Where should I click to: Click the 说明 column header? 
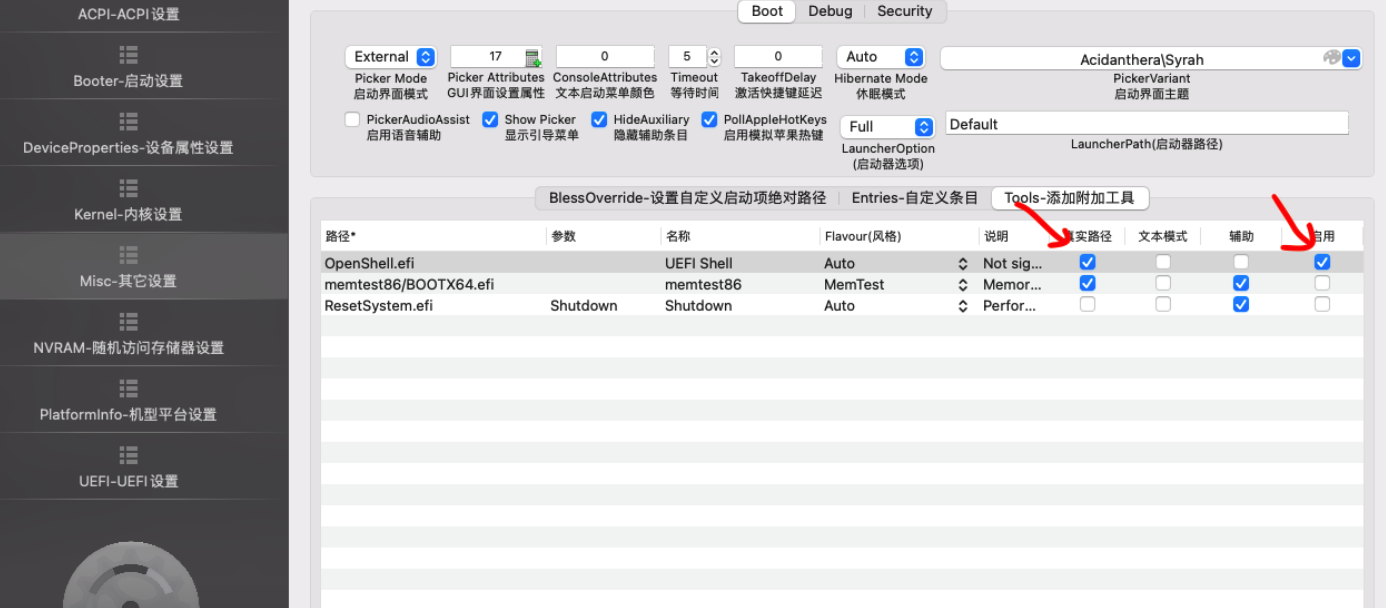1014,236
